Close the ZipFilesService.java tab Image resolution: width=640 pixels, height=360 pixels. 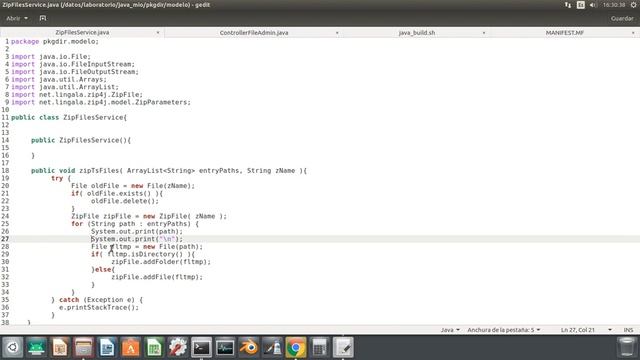pos(158,33)
